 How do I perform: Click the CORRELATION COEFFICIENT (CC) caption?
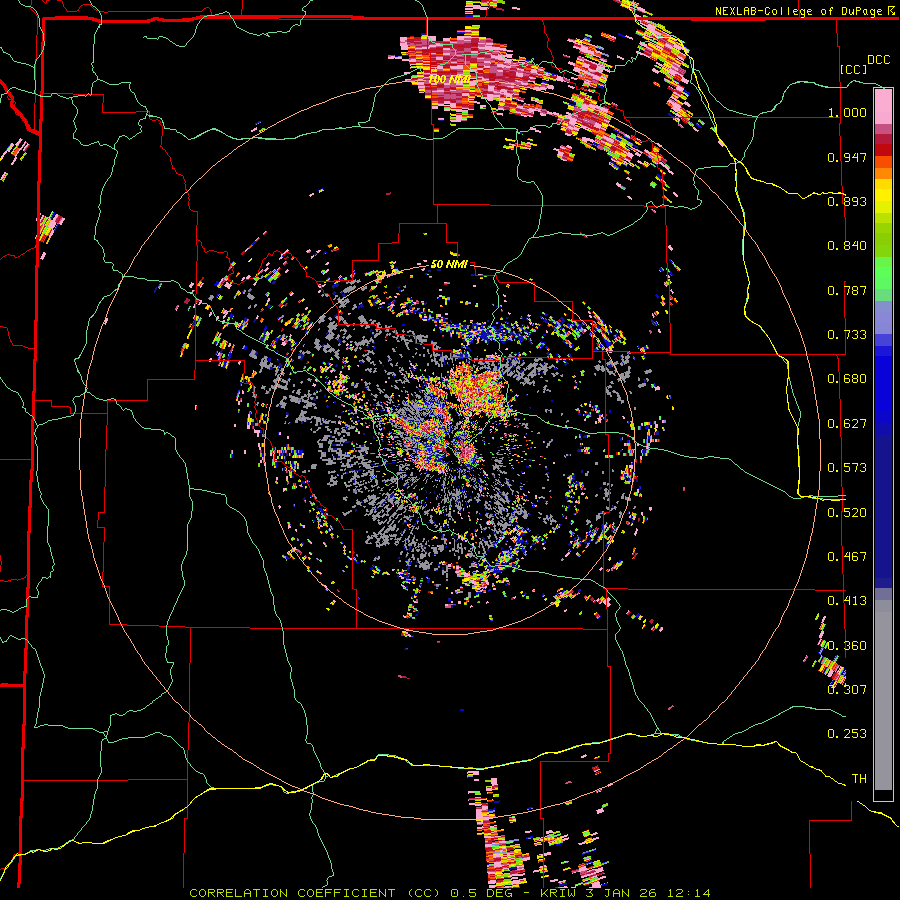(x=315, y=893)
